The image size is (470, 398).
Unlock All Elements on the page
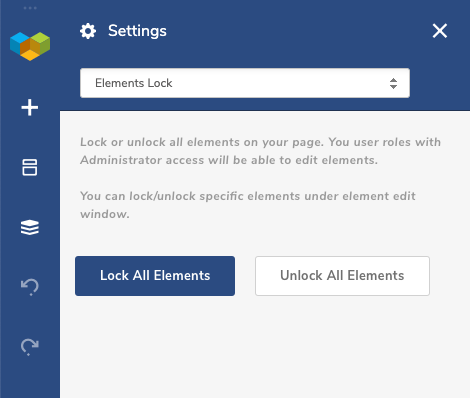[342, 276]
